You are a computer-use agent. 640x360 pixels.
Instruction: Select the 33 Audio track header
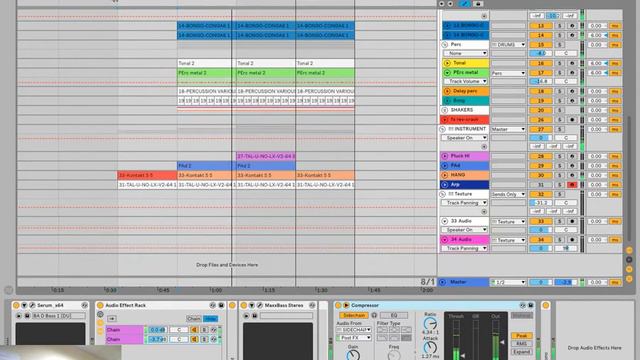(x=465, y=221)
